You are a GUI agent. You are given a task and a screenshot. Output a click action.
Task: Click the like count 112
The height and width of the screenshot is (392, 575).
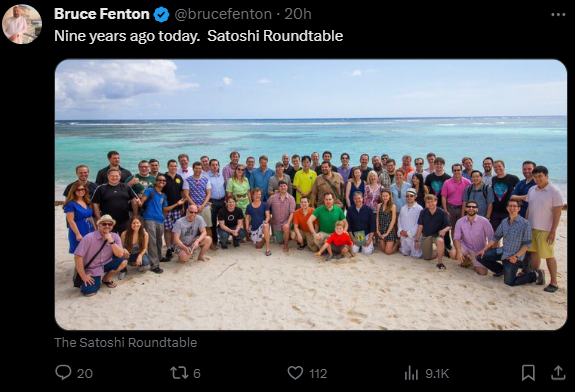[318, 373]
